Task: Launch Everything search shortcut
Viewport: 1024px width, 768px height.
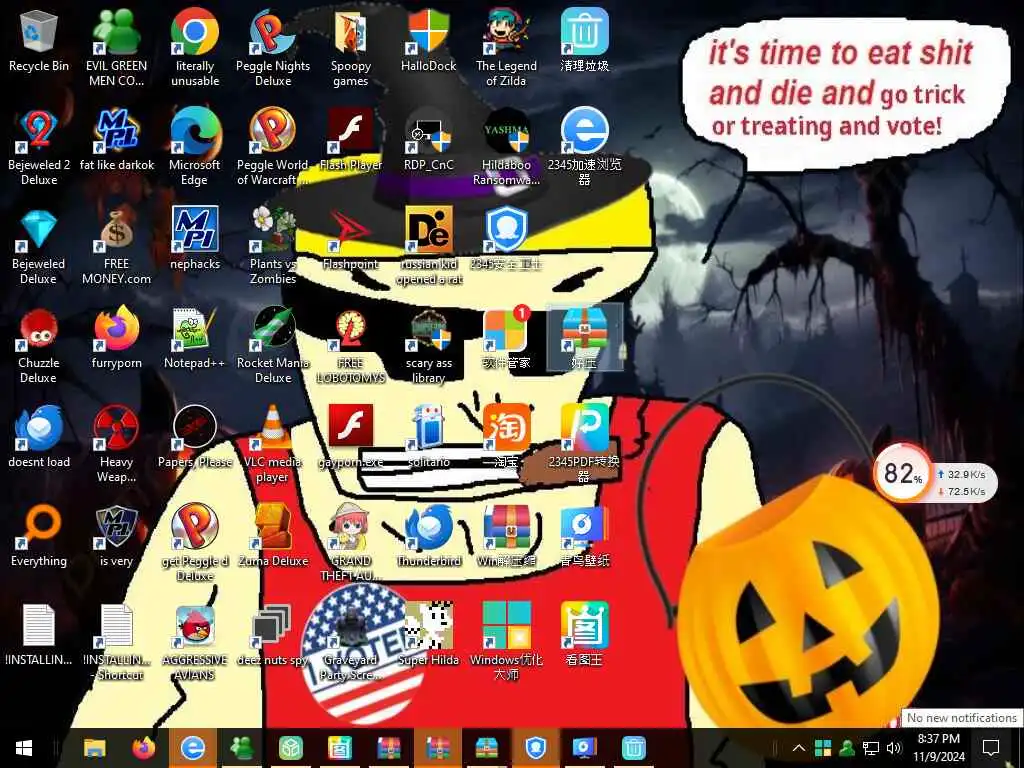Action: click(39, 536)
